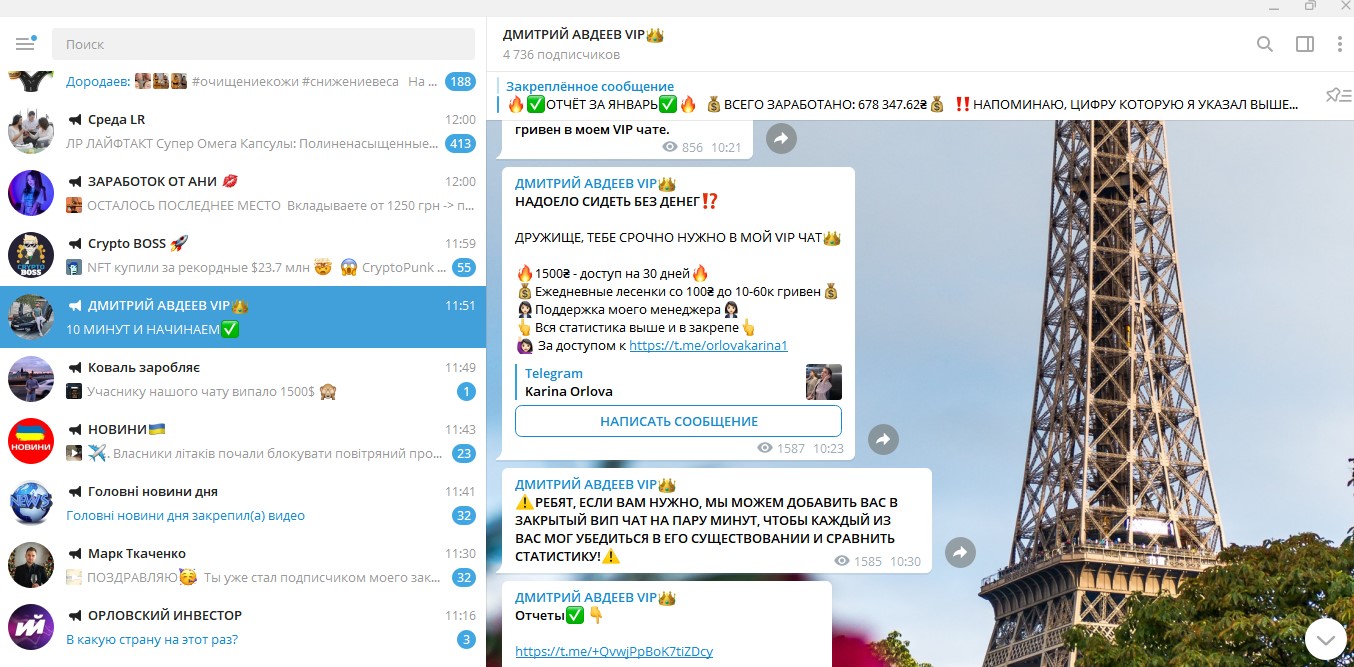Viewport: 1354px width, 667px height.
Task: Open Марк Ткаченко channel avatar
Action: point(31,565)
